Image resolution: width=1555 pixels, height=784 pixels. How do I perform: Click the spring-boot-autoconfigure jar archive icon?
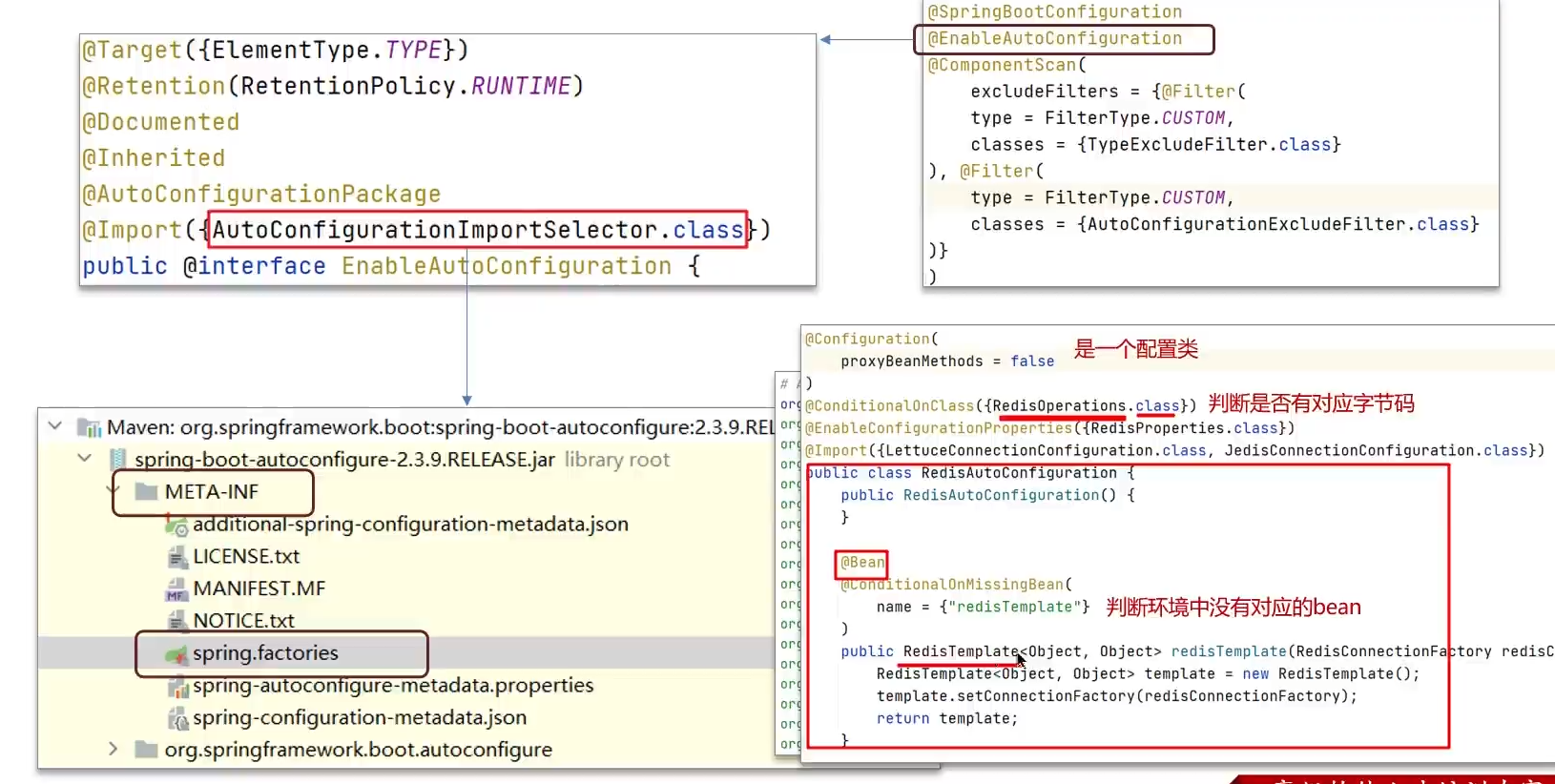[x=117, y=459]
